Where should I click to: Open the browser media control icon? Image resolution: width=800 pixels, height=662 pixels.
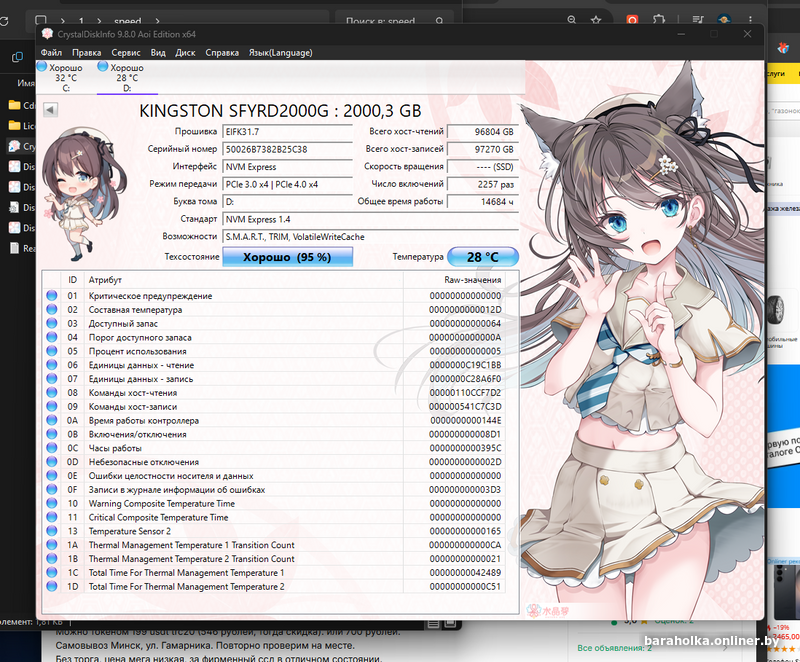[x=697, y=20]
